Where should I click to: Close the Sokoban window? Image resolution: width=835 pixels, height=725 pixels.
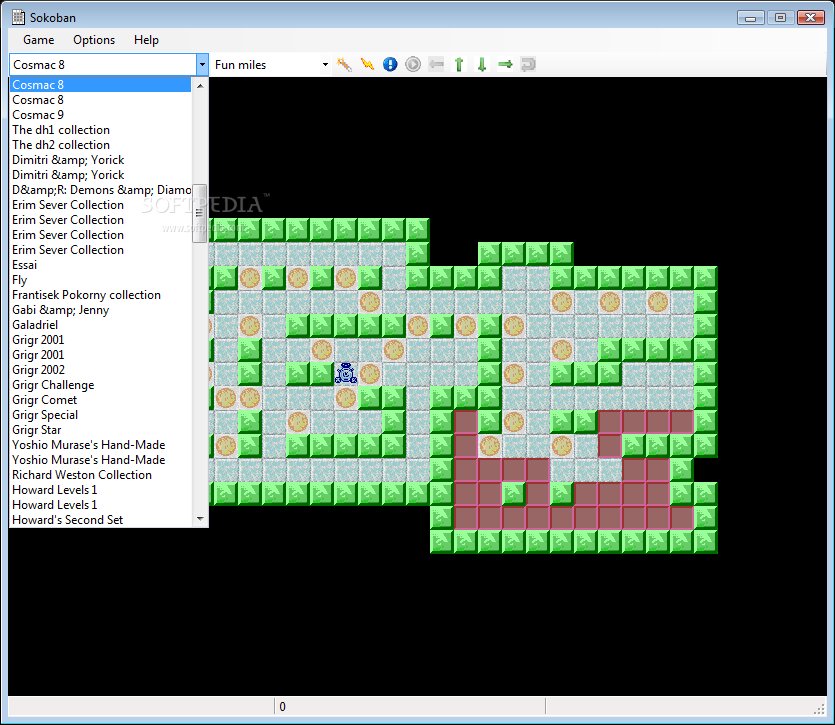click(811, 18)
